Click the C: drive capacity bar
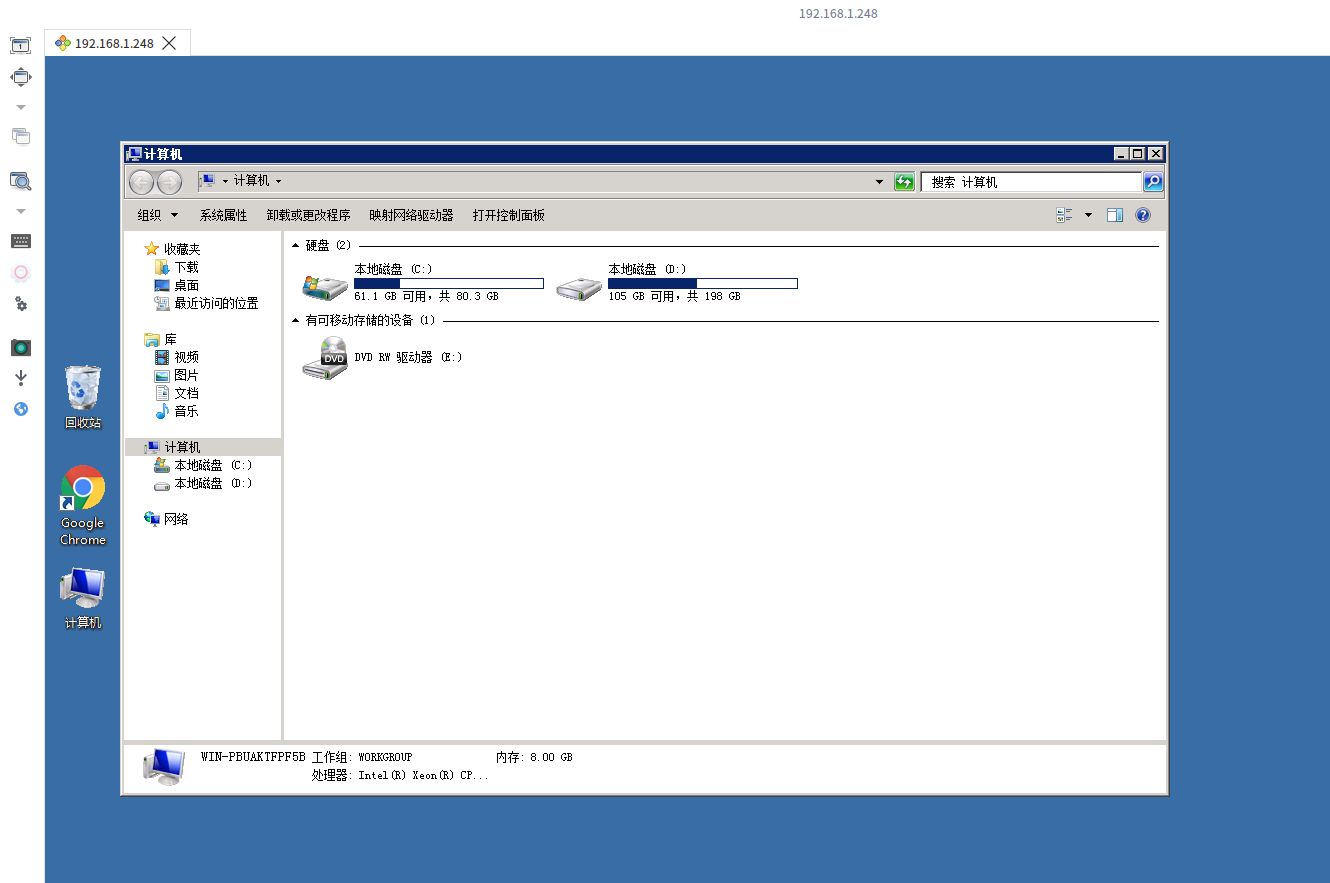This screenshot has height=883, width=1330. click(x=449, y=284)
